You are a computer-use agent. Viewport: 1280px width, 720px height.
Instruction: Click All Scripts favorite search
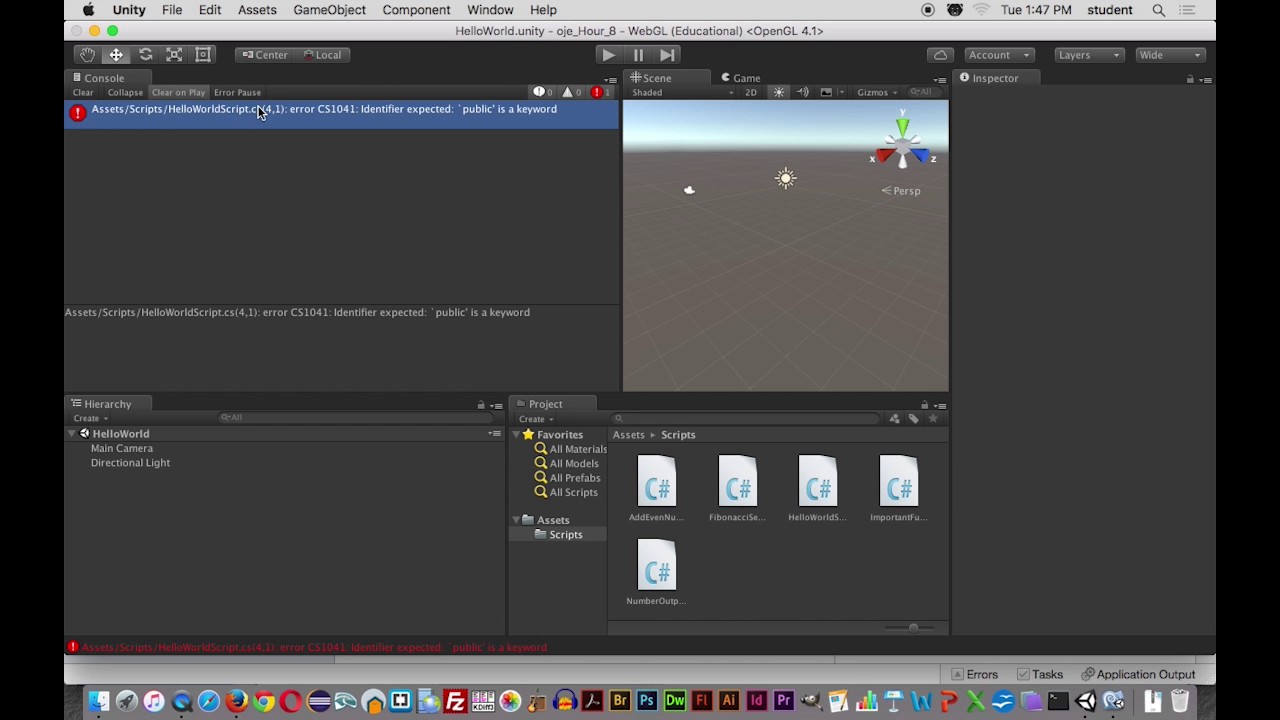[566, 492]
